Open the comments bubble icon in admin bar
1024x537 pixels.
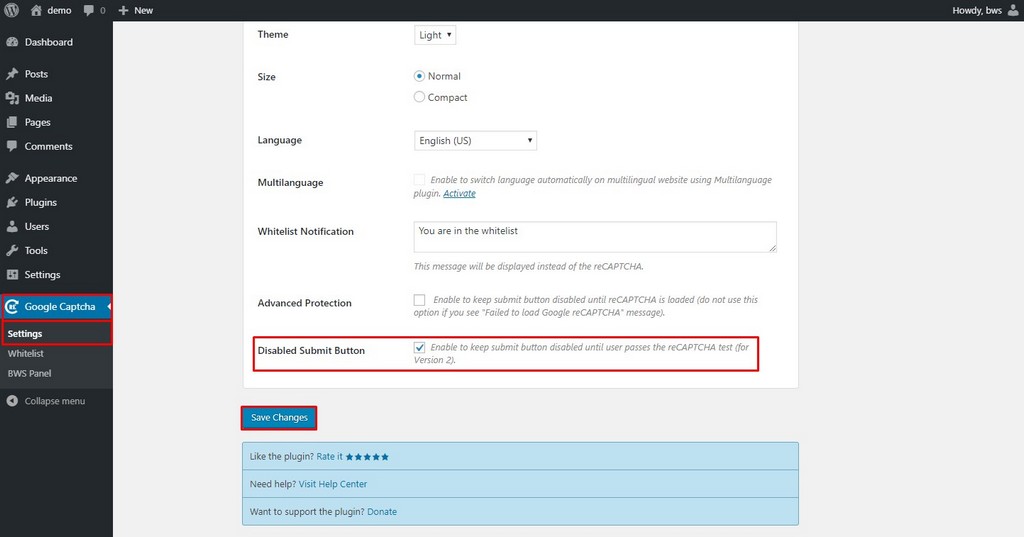(x=90, y=10)
